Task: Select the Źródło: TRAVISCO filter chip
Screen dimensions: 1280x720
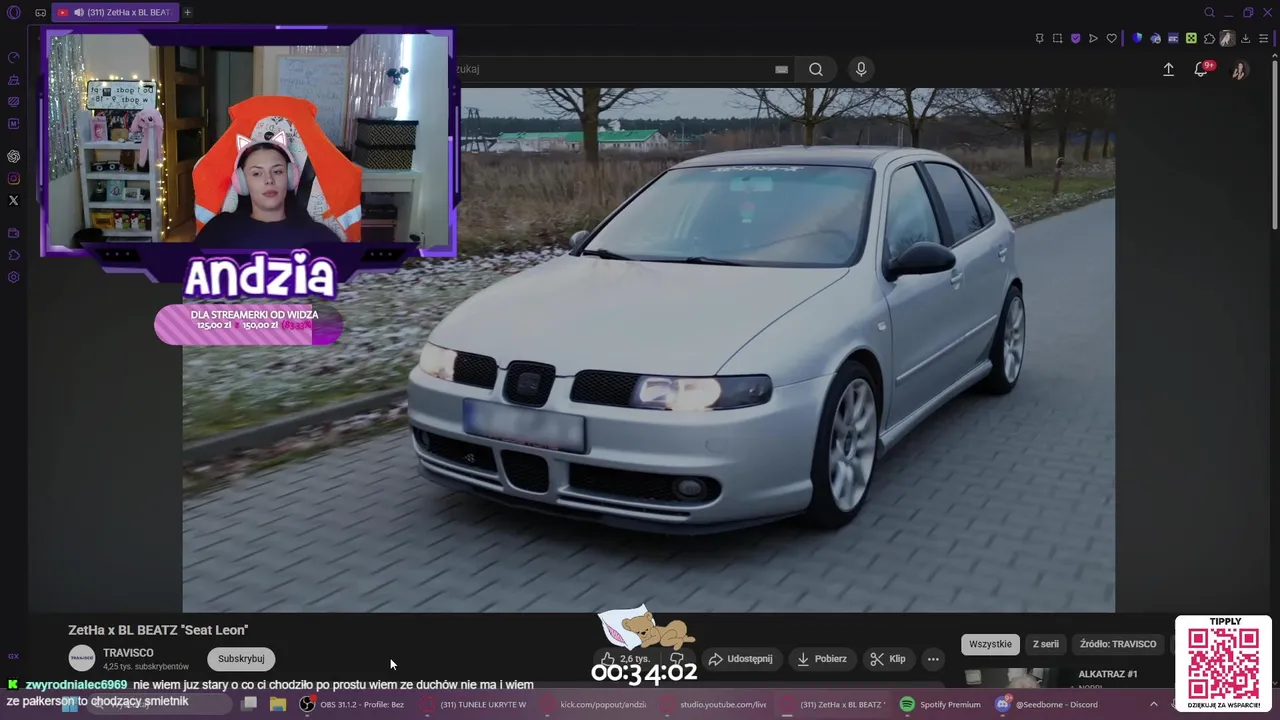Action: (x=1118, y=644)
